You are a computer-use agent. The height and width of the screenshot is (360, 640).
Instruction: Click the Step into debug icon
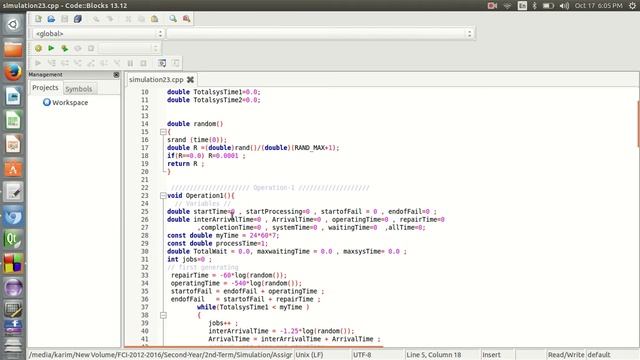point(78,63)
